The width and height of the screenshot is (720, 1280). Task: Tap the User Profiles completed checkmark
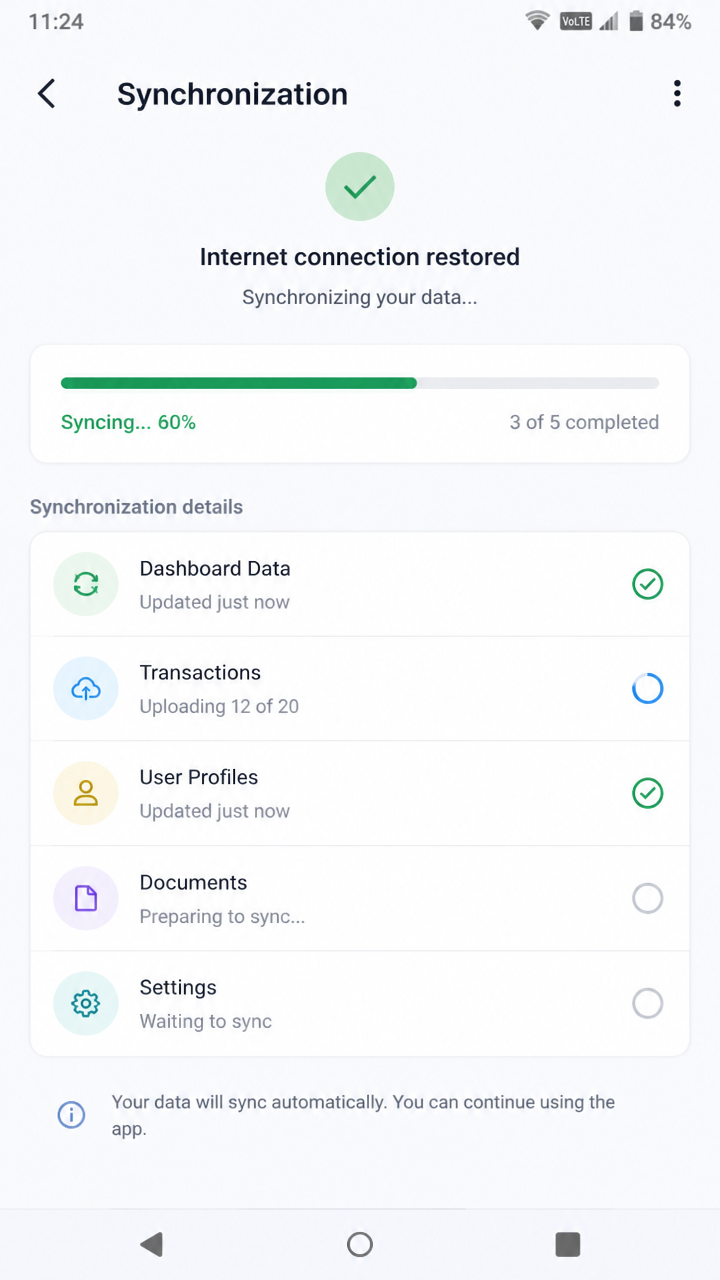tap(648, 793)
